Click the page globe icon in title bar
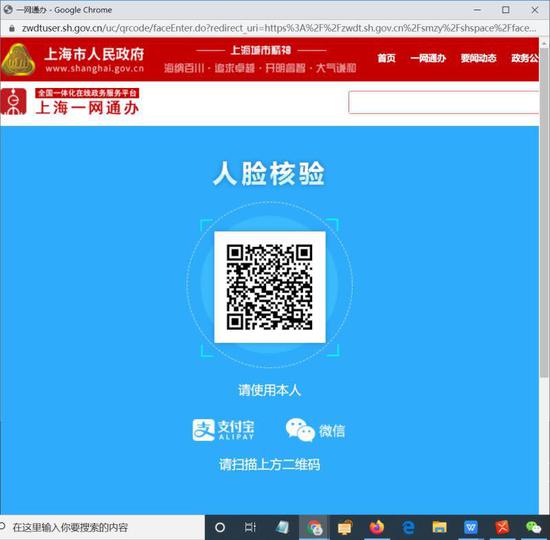Screen dimensions: 550x540 click(8, 10)
